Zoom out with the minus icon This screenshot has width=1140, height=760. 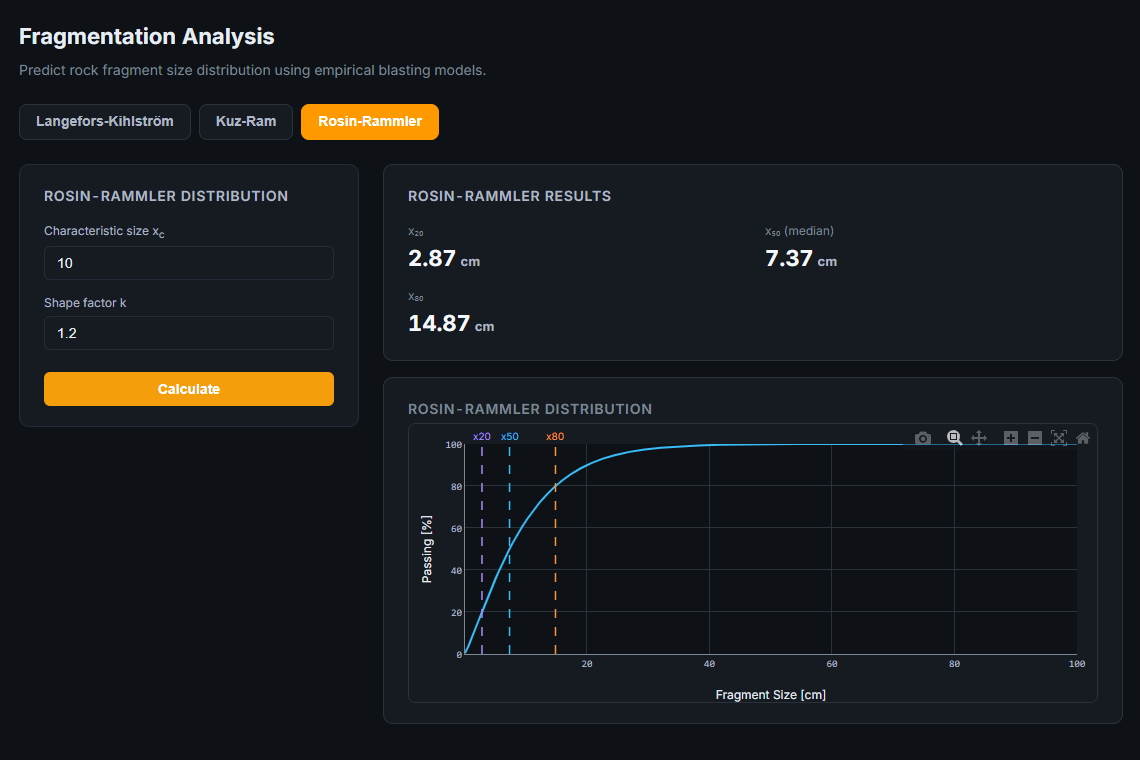1035,438
